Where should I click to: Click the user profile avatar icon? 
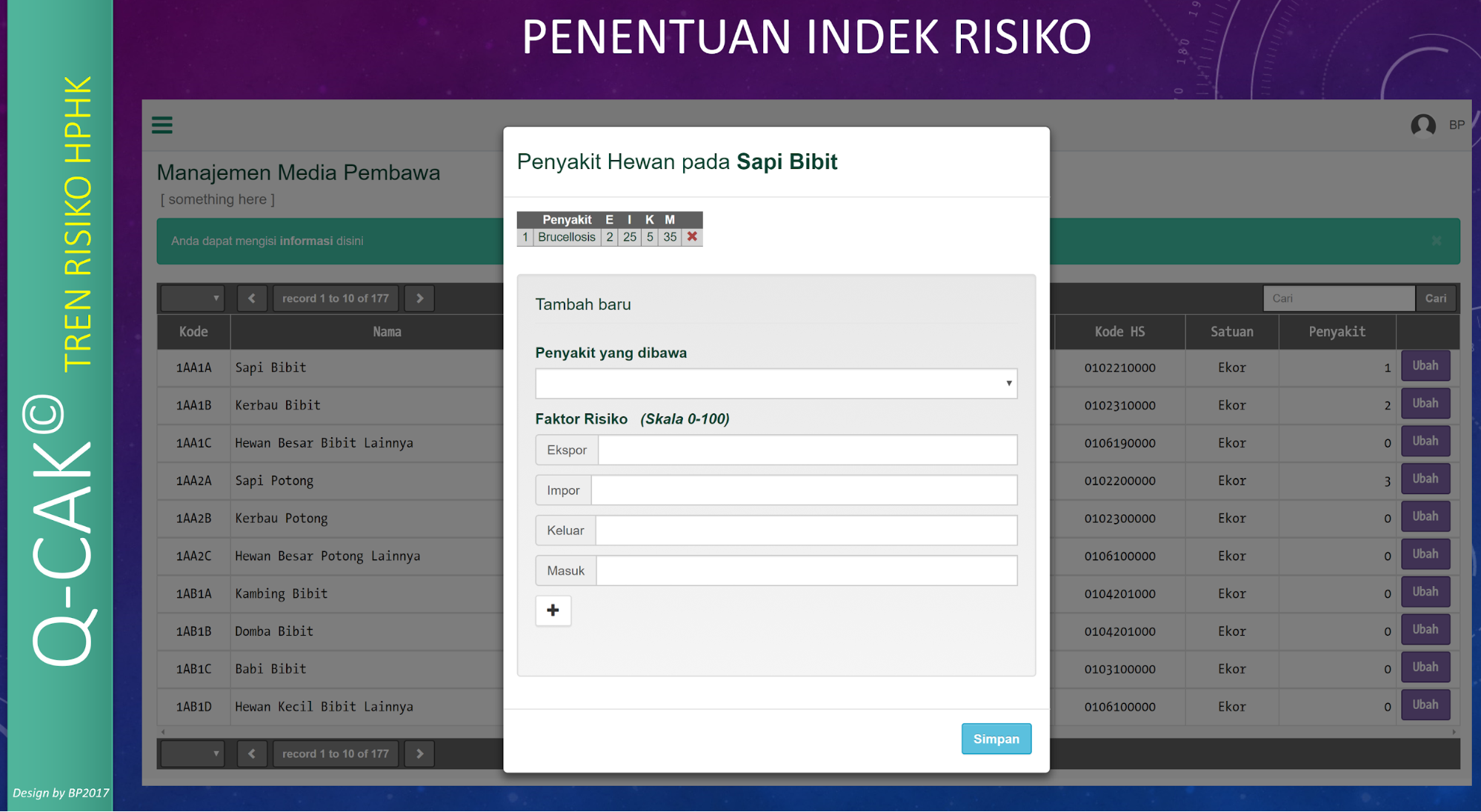click(1422, 125)
